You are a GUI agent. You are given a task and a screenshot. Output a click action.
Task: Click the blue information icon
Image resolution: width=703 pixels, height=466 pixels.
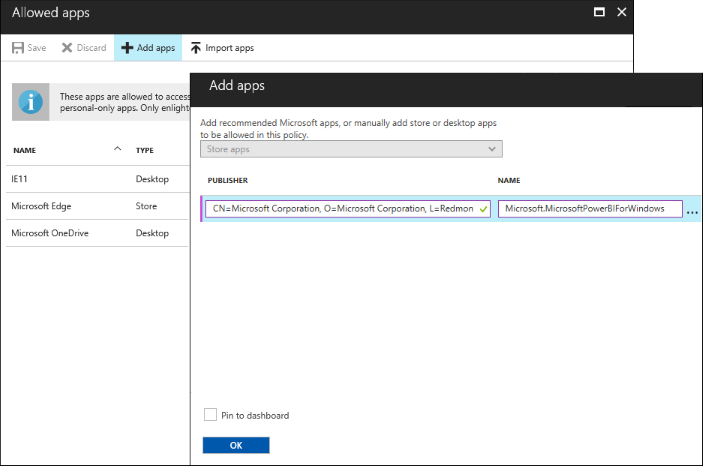(x=31, y=102)
